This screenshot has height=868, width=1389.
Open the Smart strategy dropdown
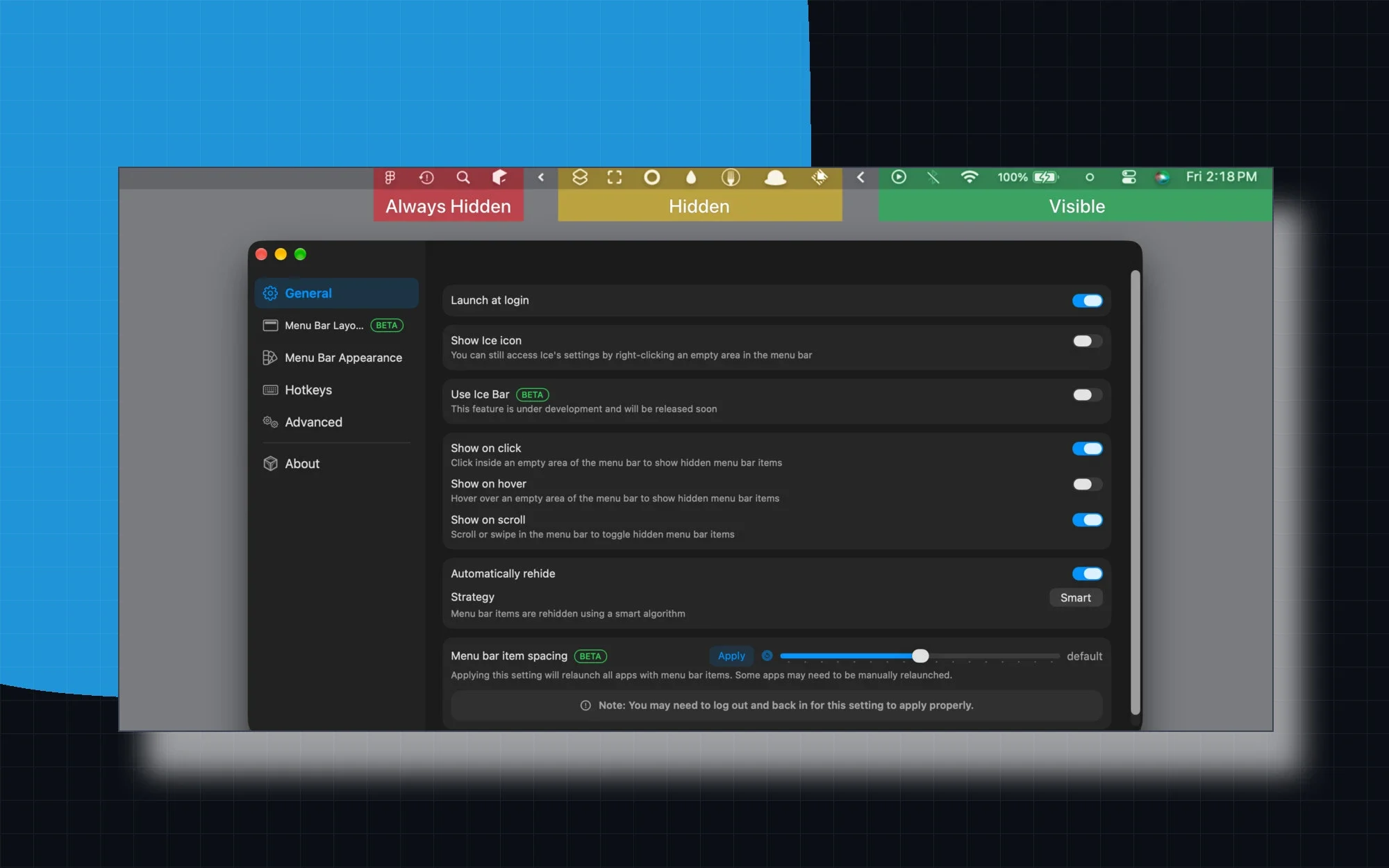click(x=1076, y=598)
